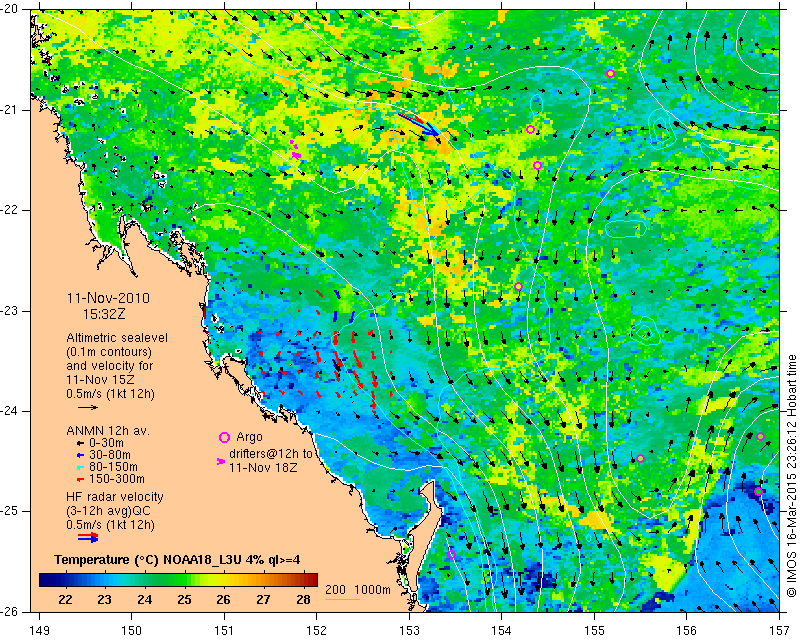Screen dimensions: 800x640
Task: Click the longitude axis label '153'
Action: coord(409,631)
